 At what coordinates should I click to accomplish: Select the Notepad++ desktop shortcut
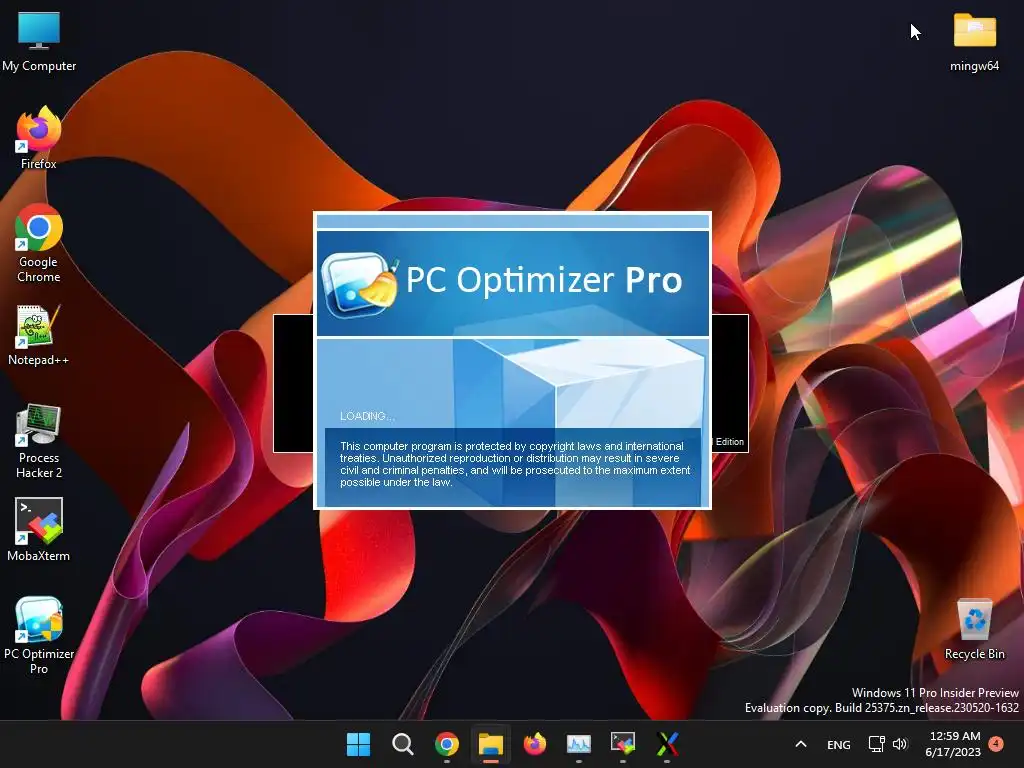pyautogui.click(x=38, y=335)
